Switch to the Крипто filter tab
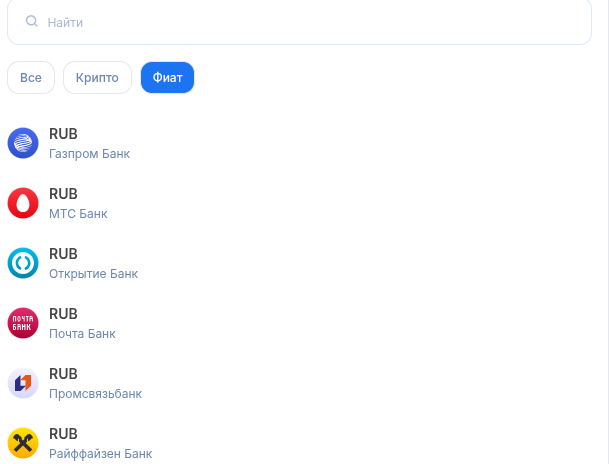Screen dimensions: 609x464 [x=97, y=78]
